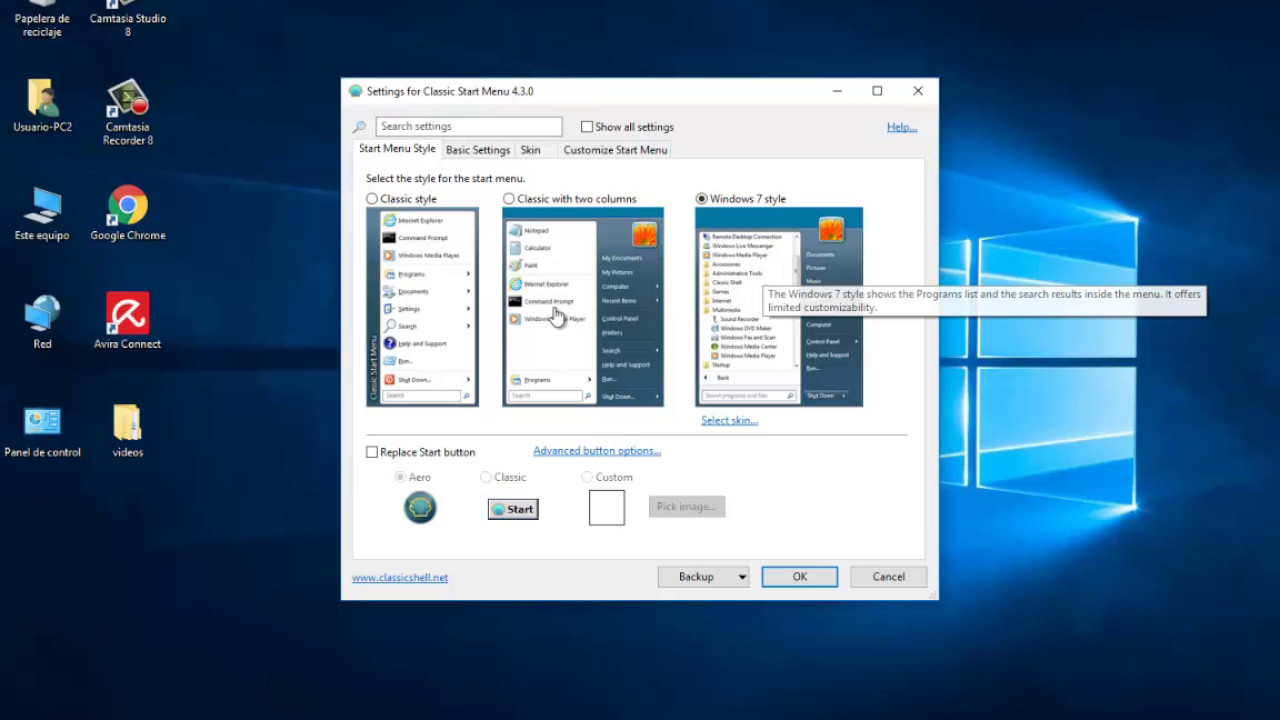Open Panel de control desktop icon
The height and width of the screenshot is (720, 1280).
coord(42,431)
